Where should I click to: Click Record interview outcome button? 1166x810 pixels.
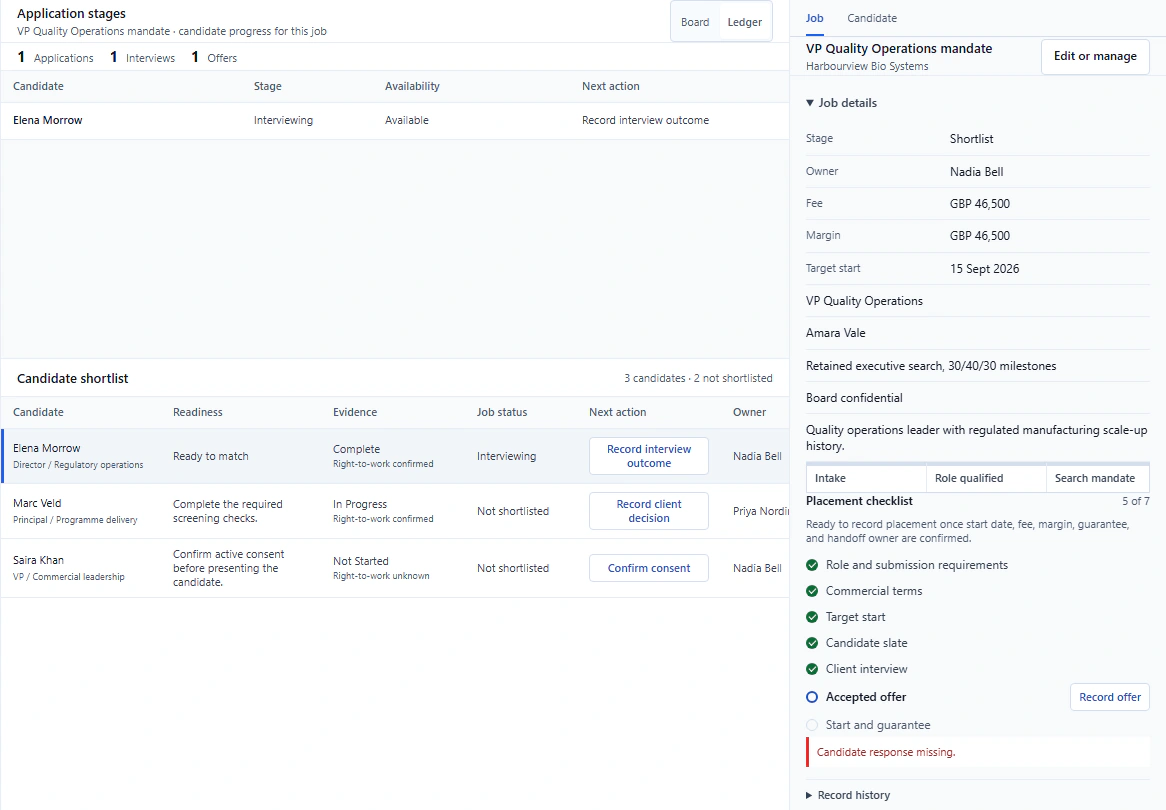click(648, 456)
